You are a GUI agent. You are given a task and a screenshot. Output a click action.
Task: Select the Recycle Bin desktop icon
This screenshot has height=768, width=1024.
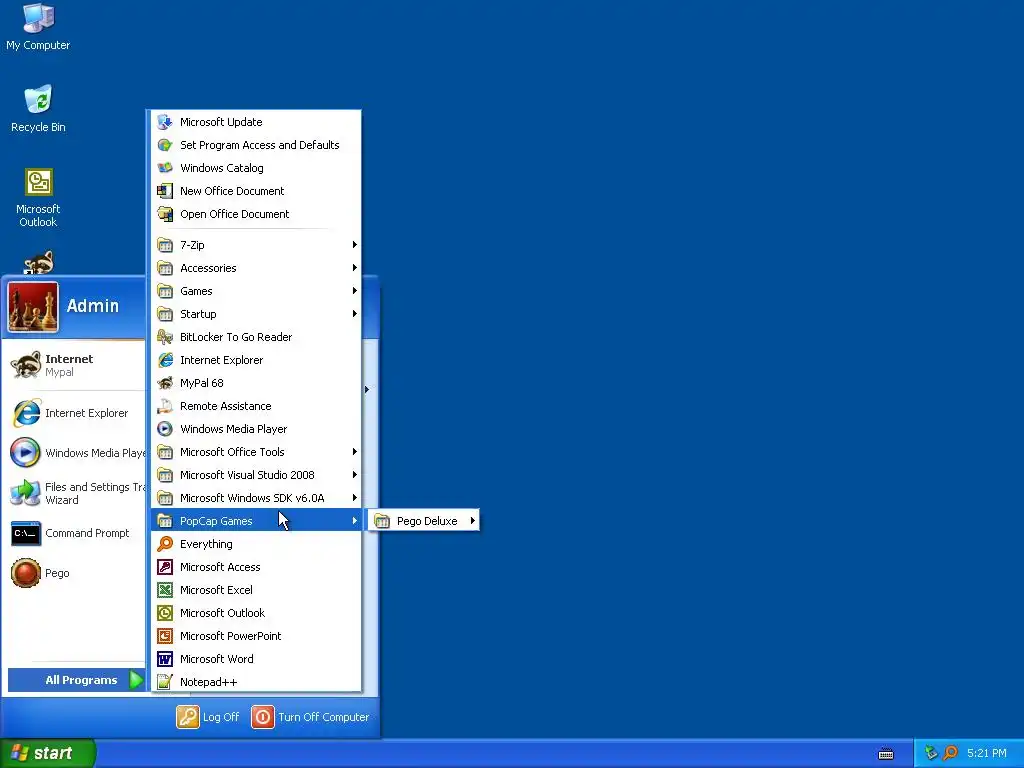point(38,108)
